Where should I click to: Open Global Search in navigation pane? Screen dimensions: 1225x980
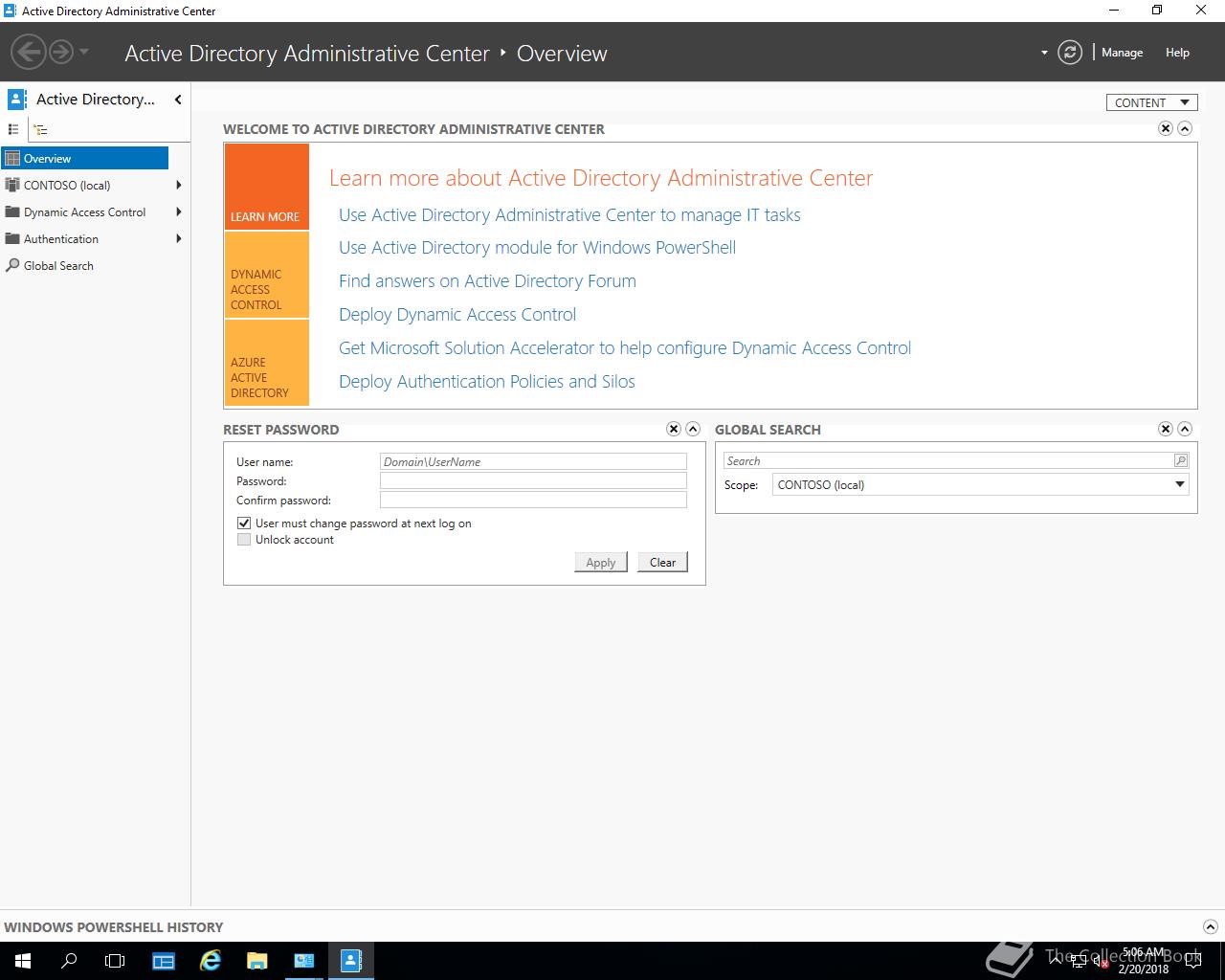pos(58,266)
